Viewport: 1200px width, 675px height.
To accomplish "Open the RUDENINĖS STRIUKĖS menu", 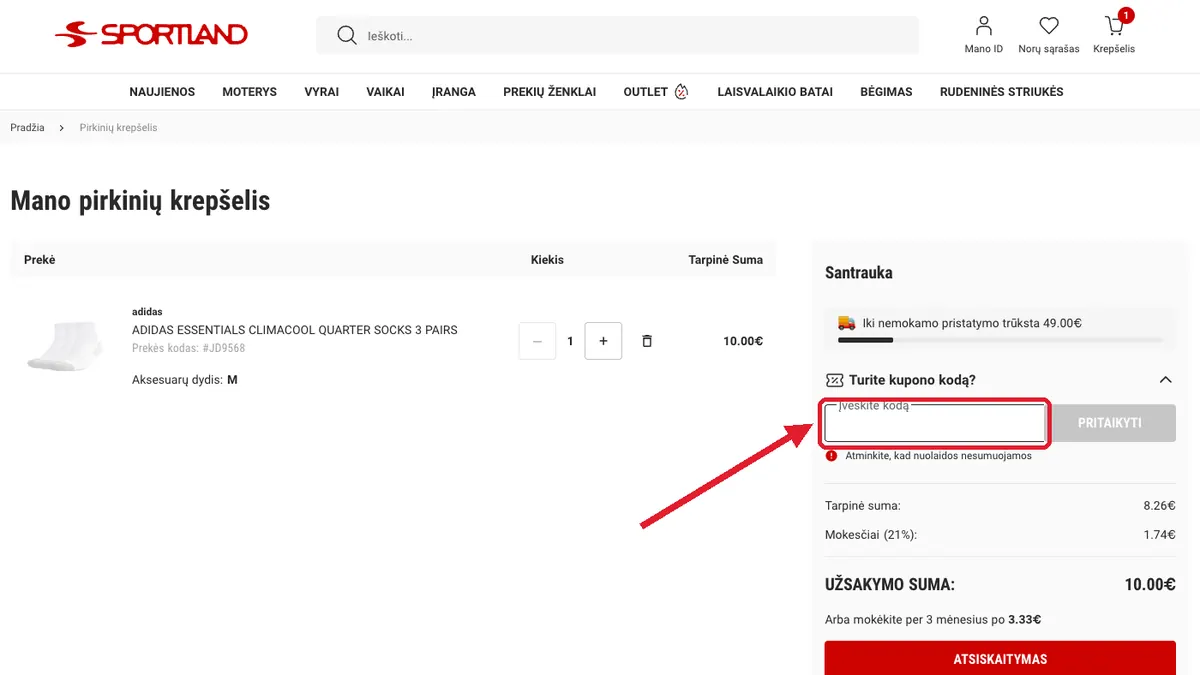I will pyautogui.click(x=1002, y=92).
